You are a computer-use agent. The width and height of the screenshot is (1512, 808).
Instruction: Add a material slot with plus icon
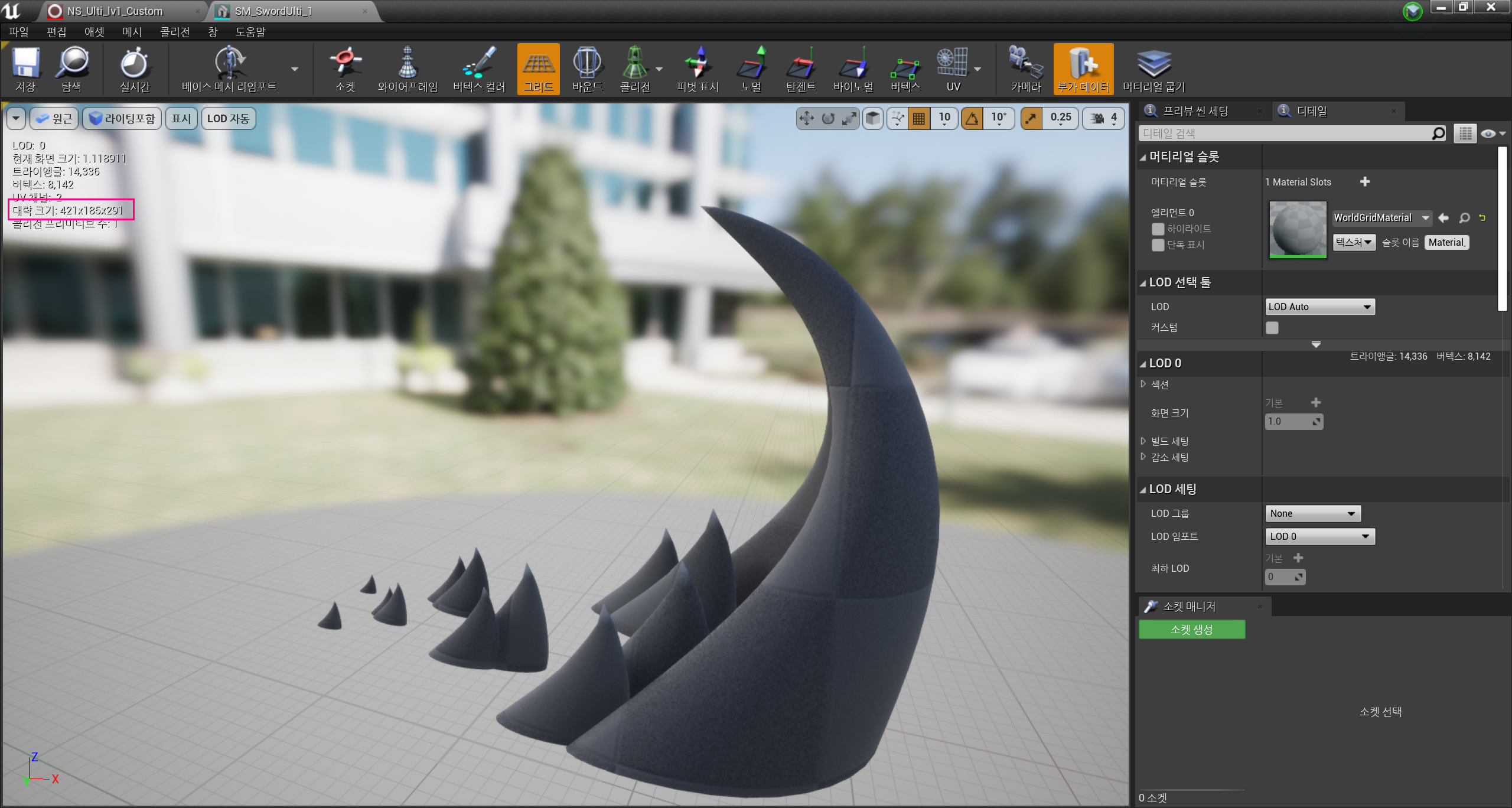click(x=1365, y=182)
